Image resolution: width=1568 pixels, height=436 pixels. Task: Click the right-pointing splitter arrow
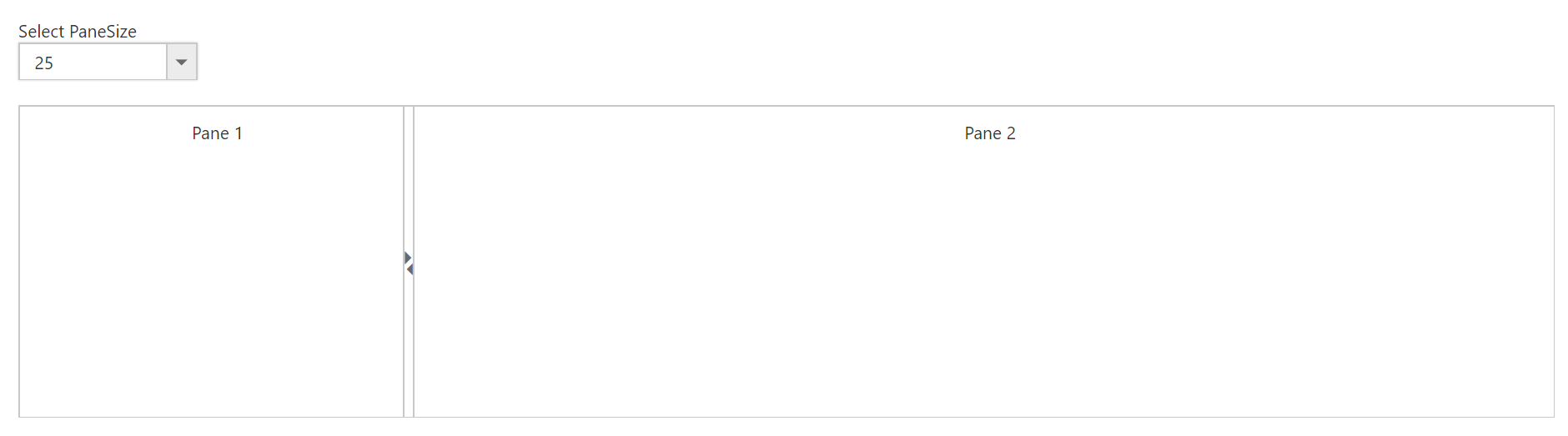coord(408,258)
